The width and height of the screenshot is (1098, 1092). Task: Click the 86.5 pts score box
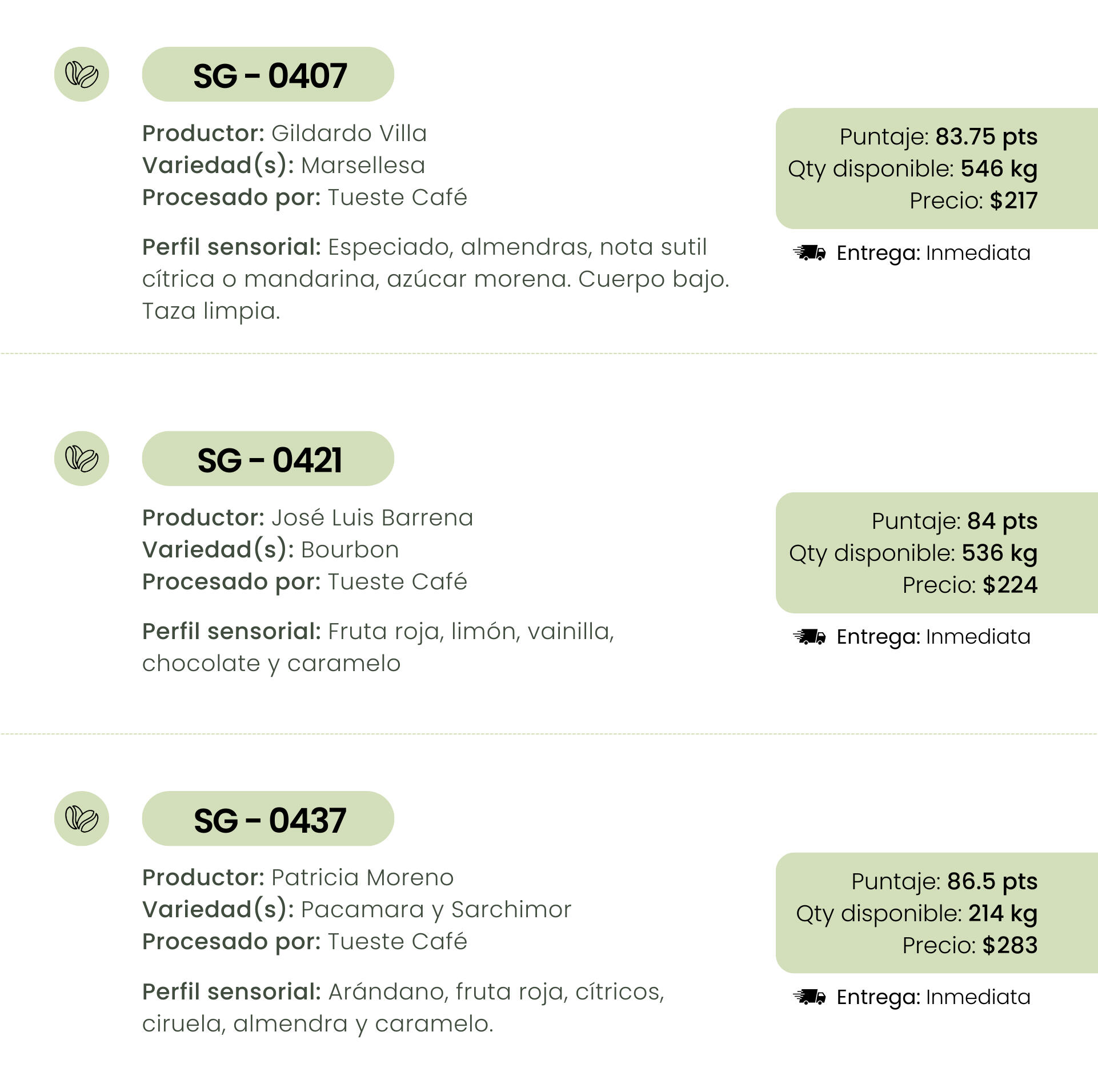(x=937, y=913)
